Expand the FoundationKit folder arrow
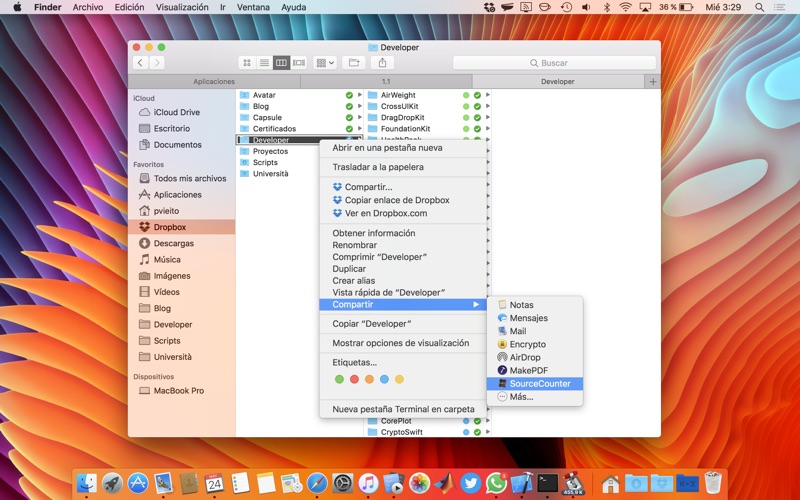The height and width of the screenshot is (500, 800). click(x=488, y=129)
